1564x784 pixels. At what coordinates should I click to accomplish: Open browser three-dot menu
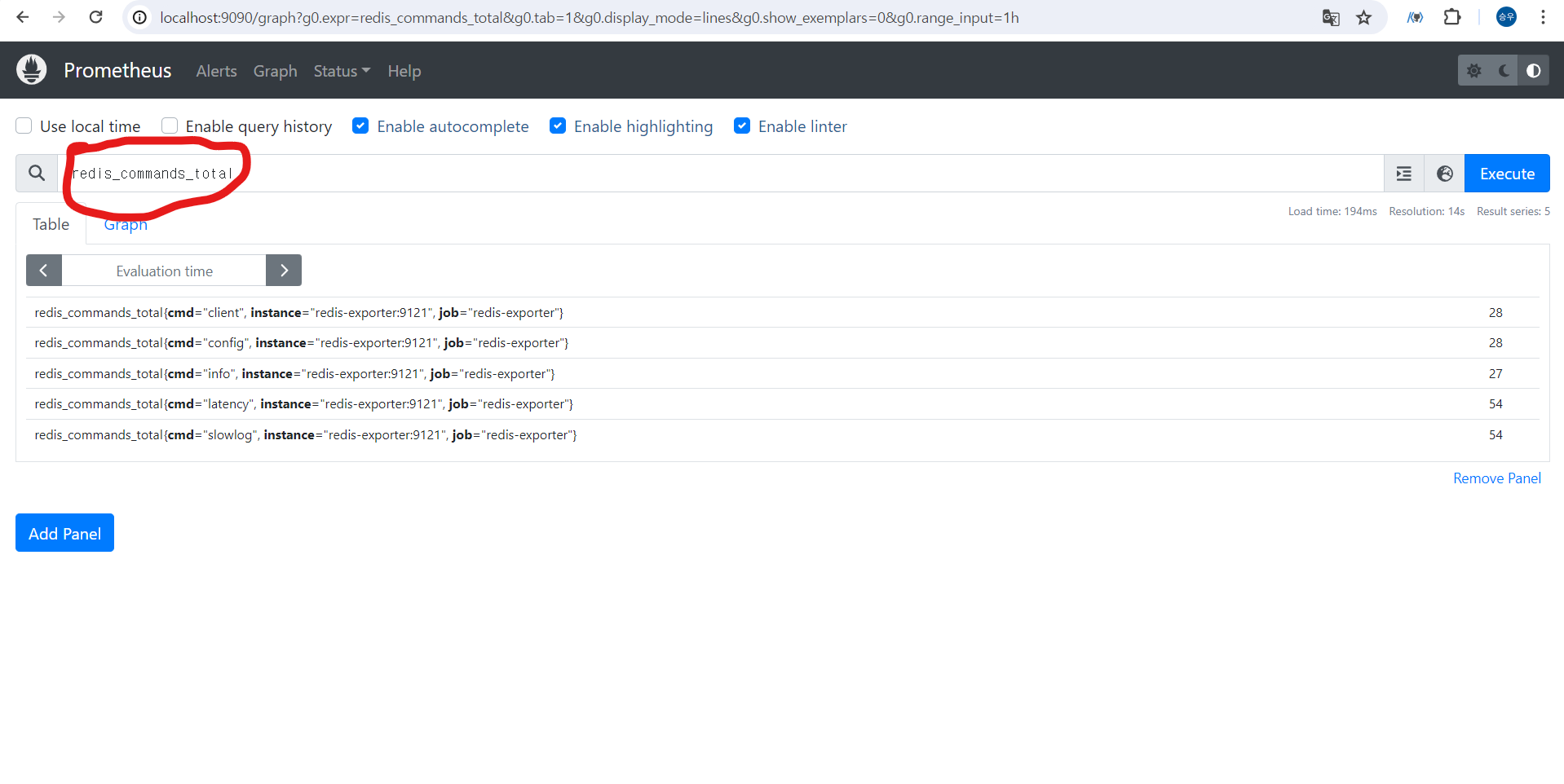point(1543,17)
